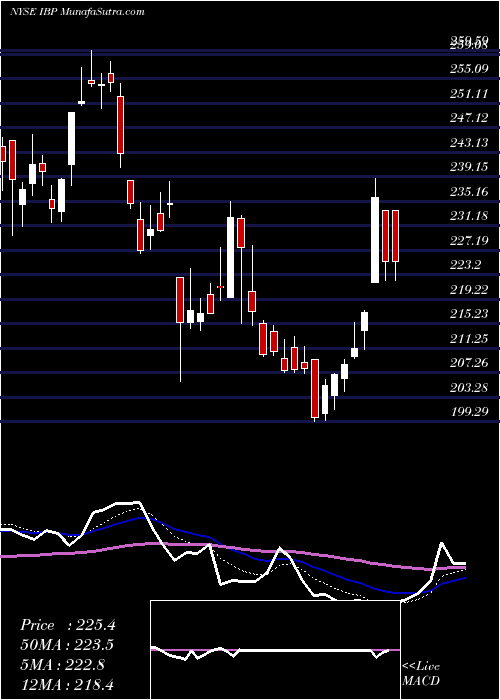Click the 12MA : 218.4 readout

point(67,684)
